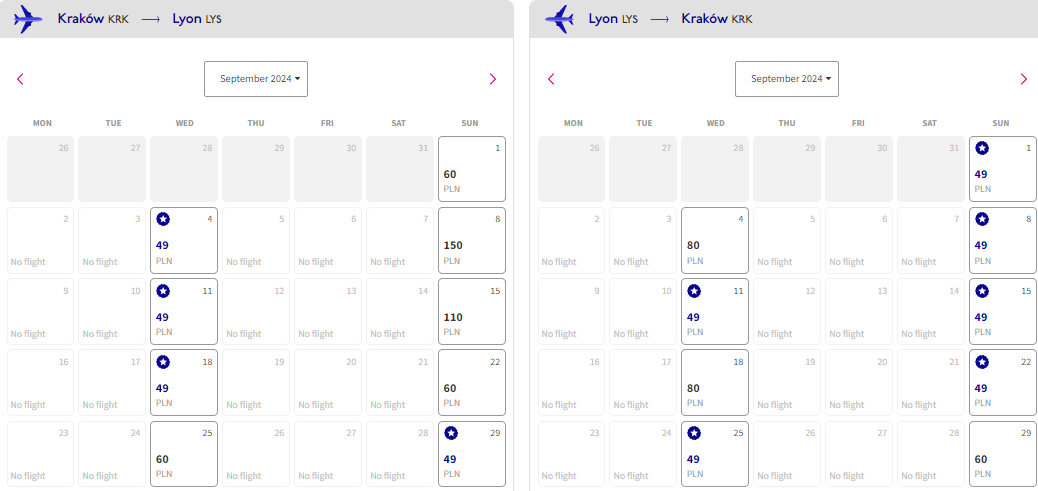Select Kraków–Lyon September 25 for 60 PLN
The width and height of the screenshot is (1038, 491).
[184, 454]
